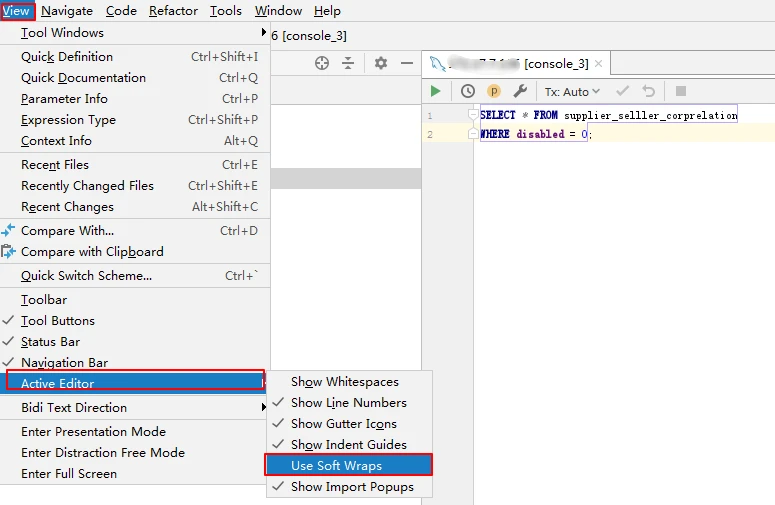Select Enter Presentation Mode
The height and width of the screenshot is (505, 775).
coord(135,431)
